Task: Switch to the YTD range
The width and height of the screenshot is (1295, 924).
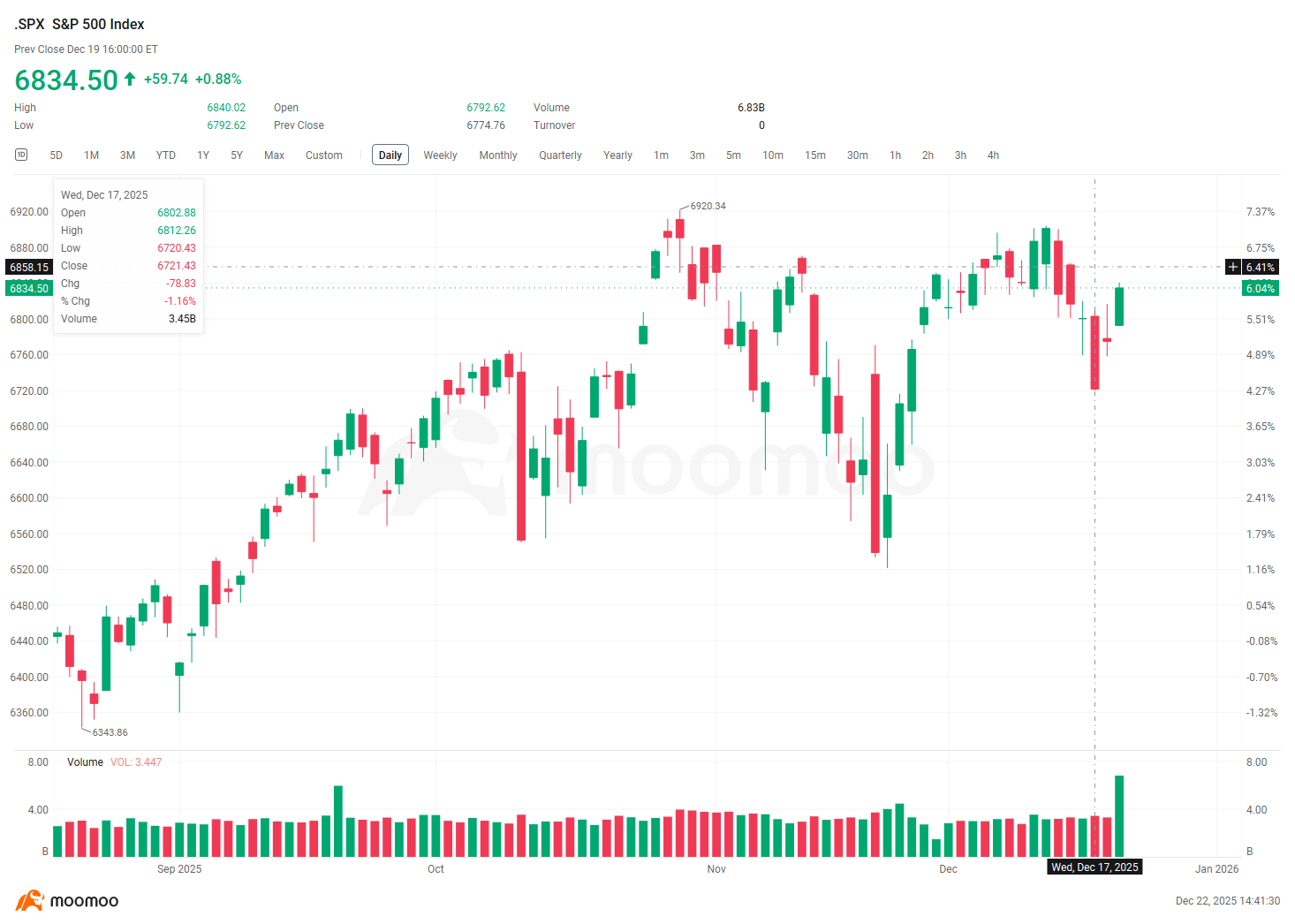Action: click(166, 155)
